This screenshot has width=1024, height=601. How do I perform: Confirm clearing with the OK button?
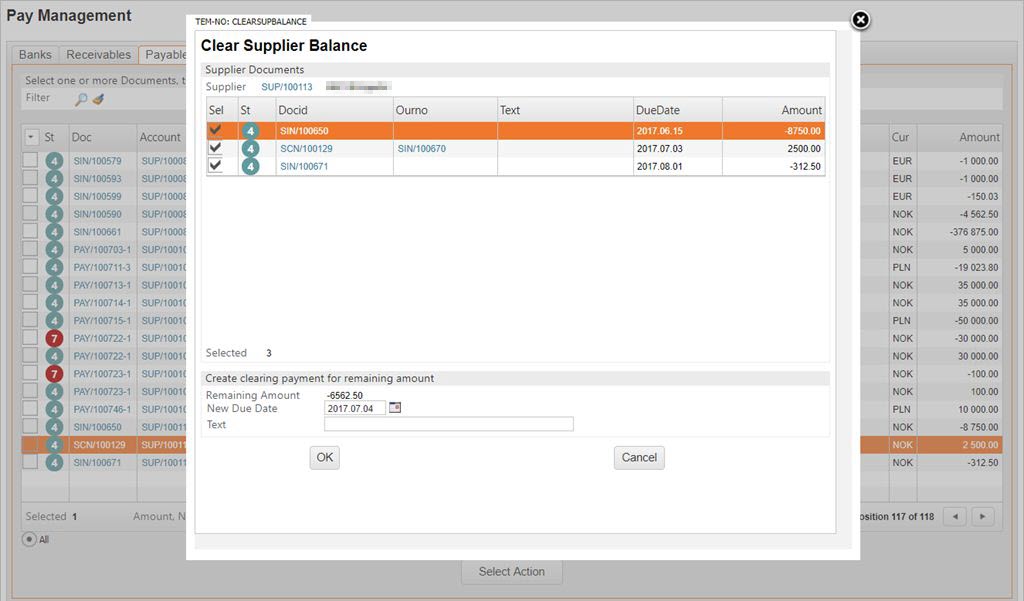[x=324, y=457]
